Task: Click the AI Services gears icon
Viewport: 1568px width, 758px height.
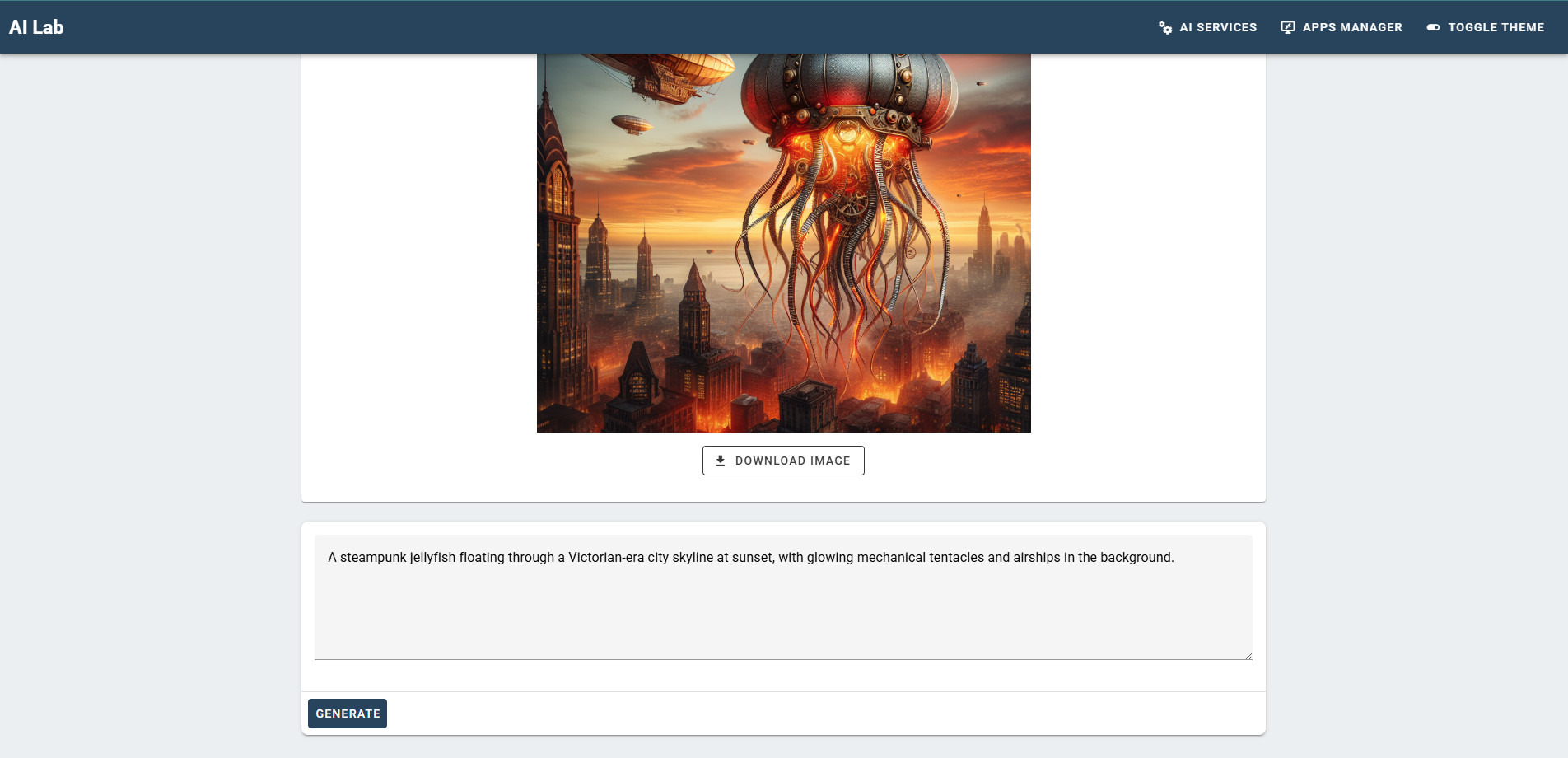Action: pos(1164,28)
